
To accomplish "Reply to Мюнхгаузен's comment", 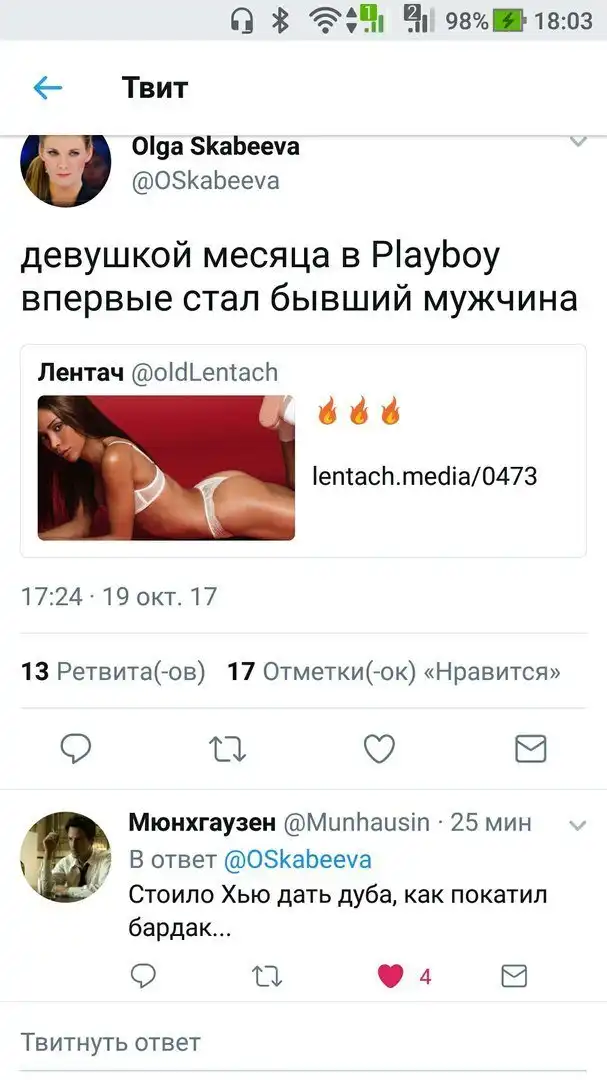I will tap(143, 976).
